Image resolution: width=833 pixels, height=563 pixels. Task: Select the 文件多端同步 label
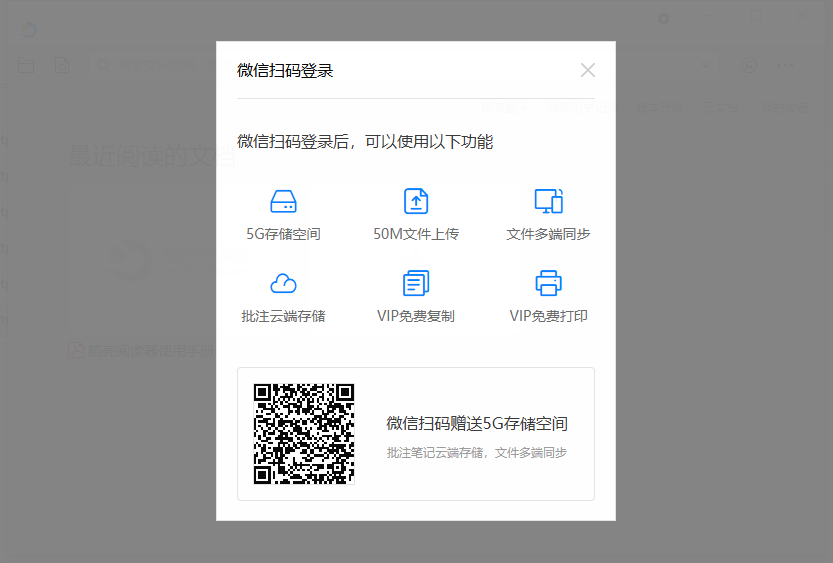click(x=549, y=234)
